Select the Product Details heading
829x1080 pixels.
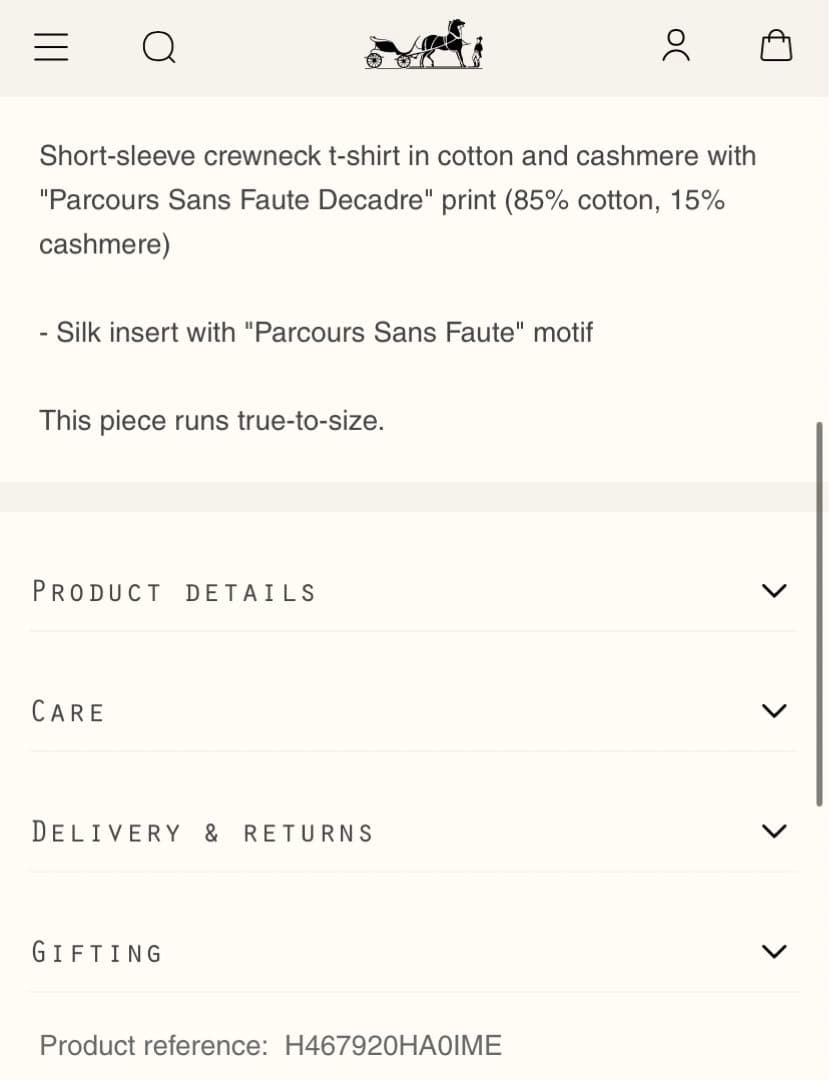[174, 592]
